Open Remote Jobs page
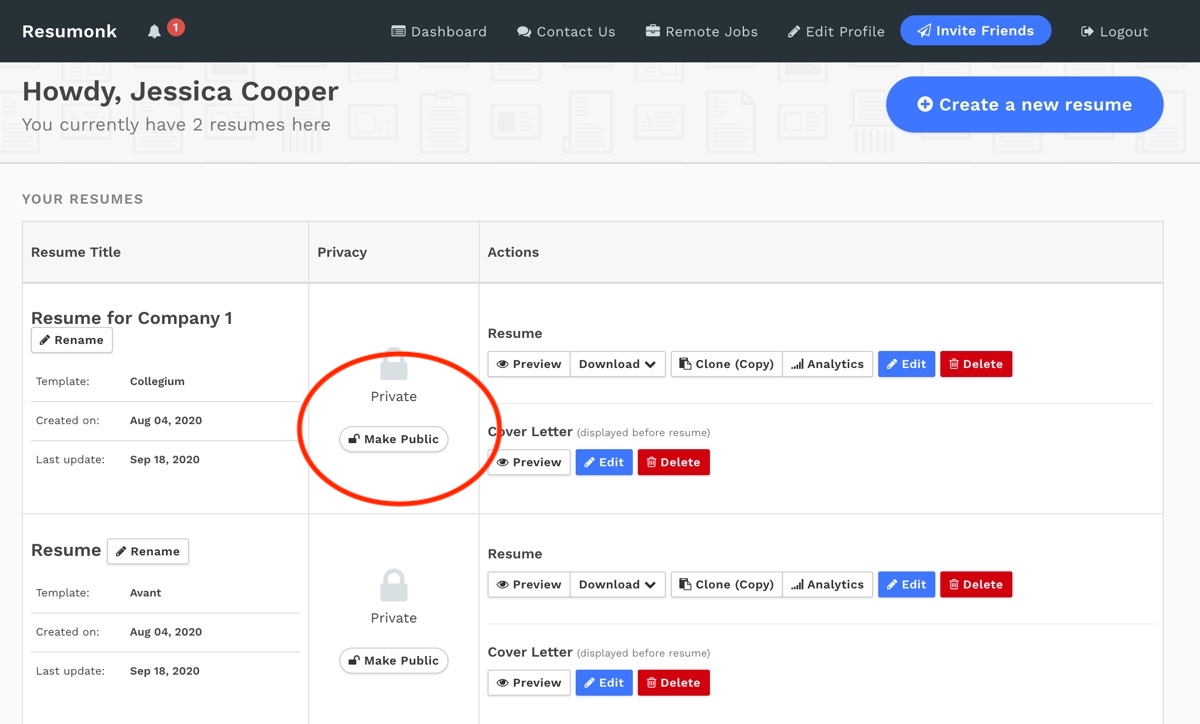Image resolution: width=1200 pixels, height=724 pixels. point(702,31)
